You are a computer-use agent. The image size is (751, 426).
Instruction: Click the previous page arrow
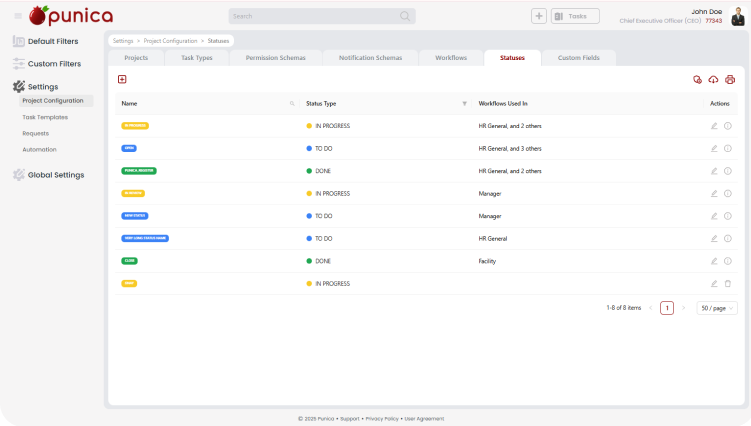point(650,308)
